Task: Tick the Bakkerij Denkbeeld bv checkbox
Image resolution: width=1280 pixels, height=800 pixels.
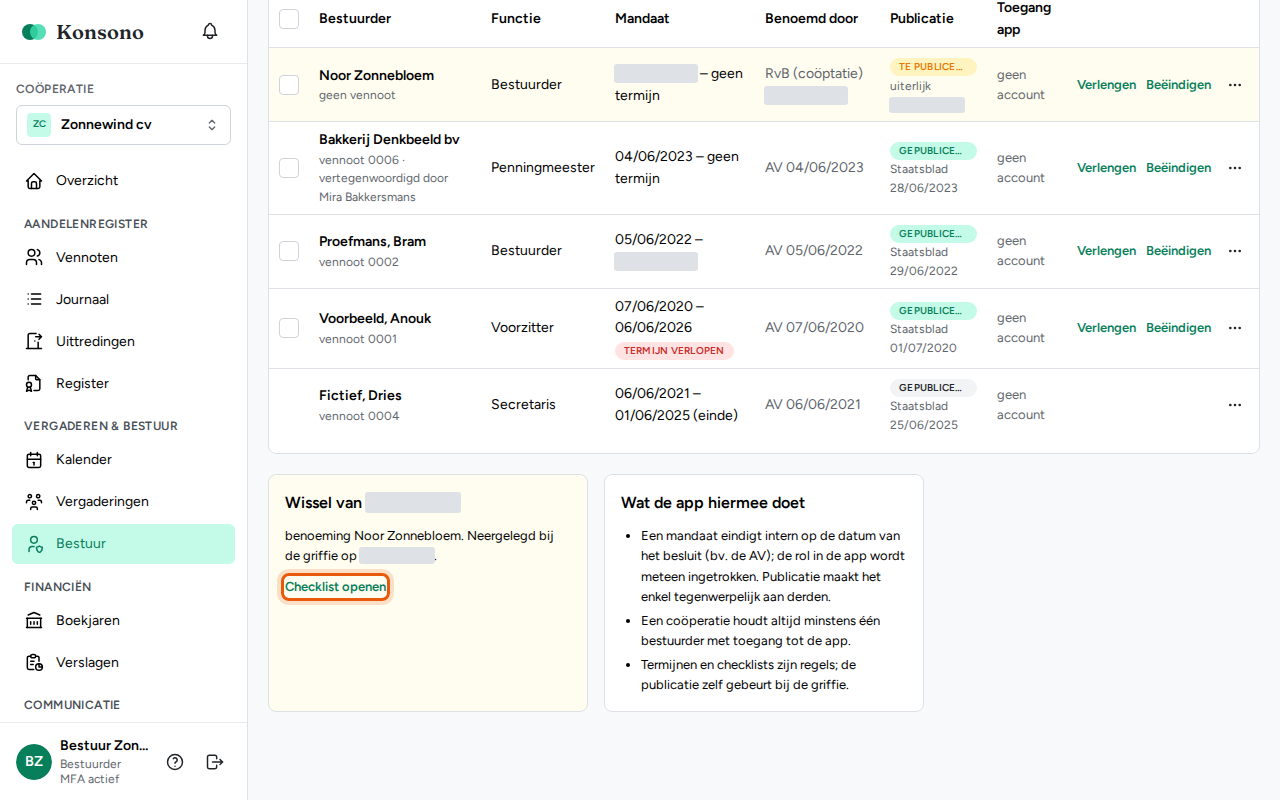Action: pos(289,168)
